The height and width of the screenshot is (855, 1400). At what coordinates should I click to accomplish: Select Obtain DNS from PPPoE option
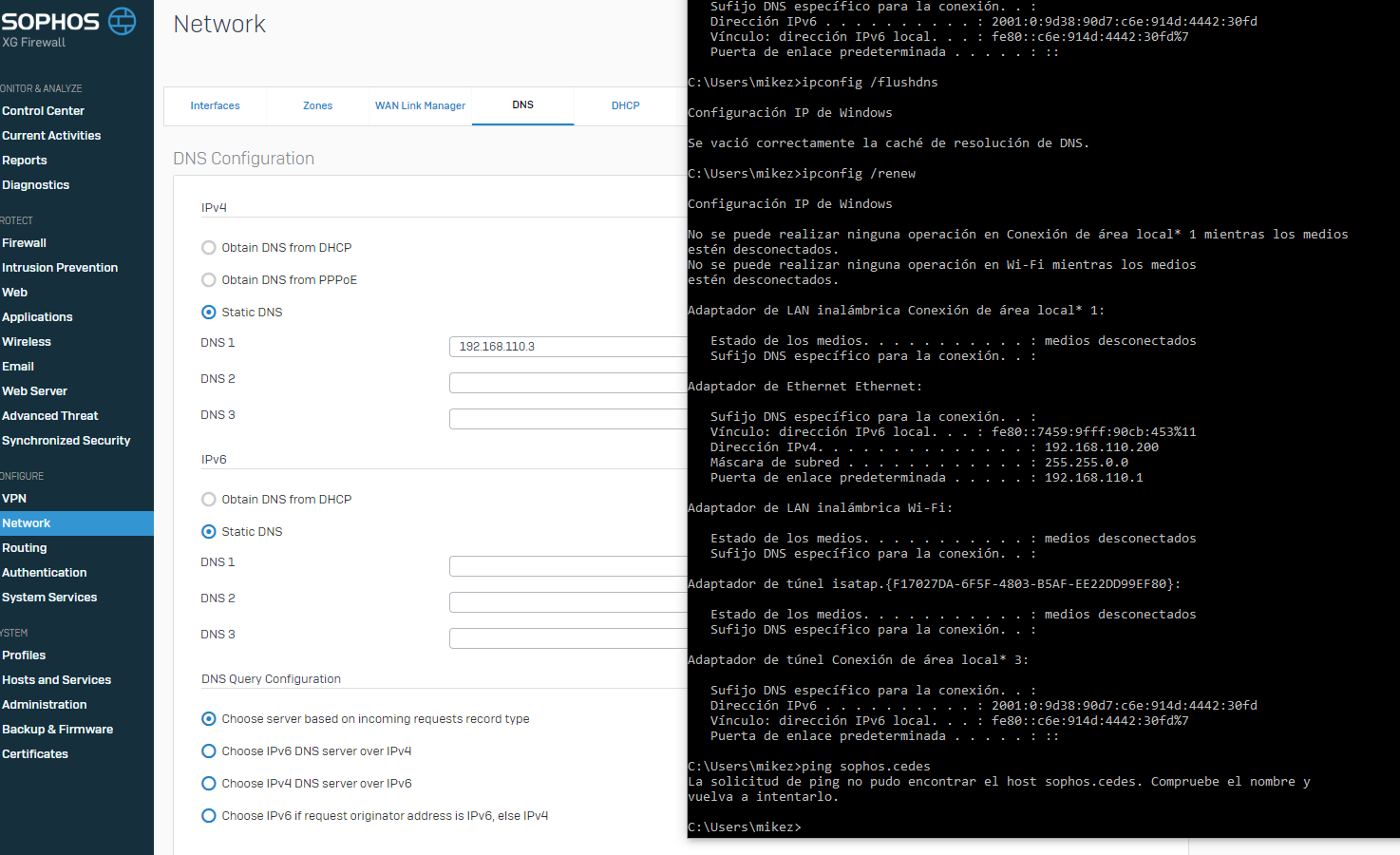209,280
